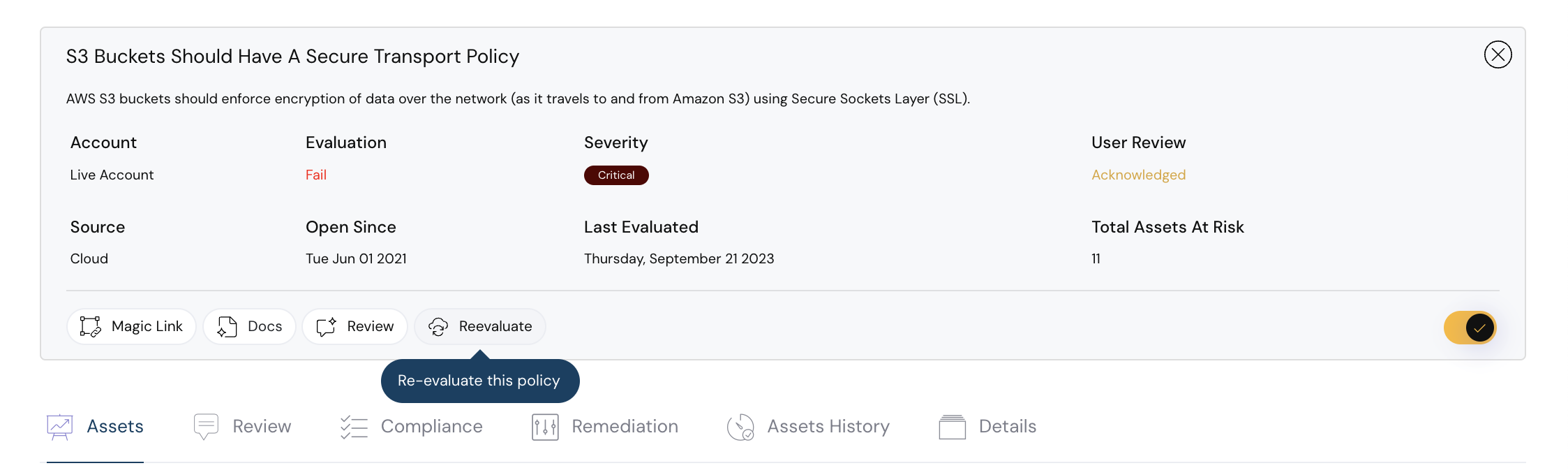Click the Review sparkle icon

(327, 326)
